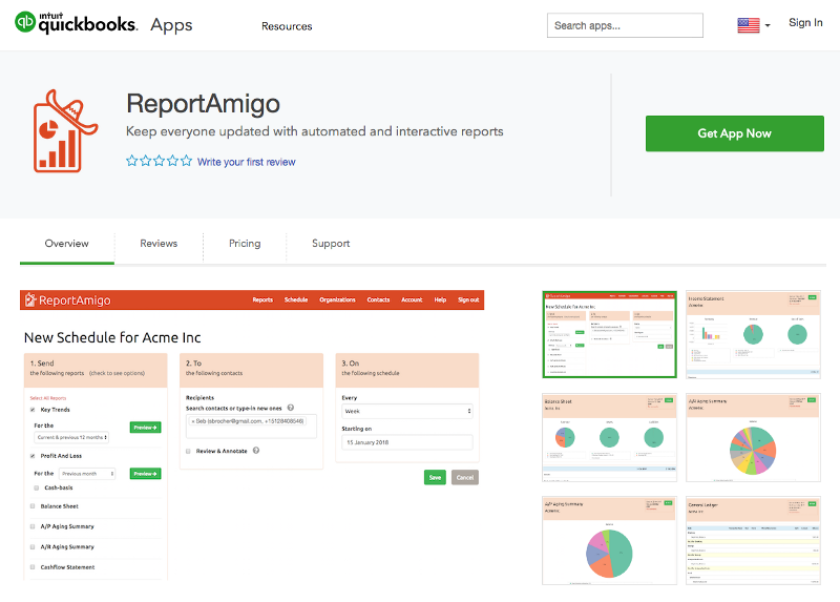
Task: Click the ReportAmigo logo in orange banner
Action: [68, 300]
